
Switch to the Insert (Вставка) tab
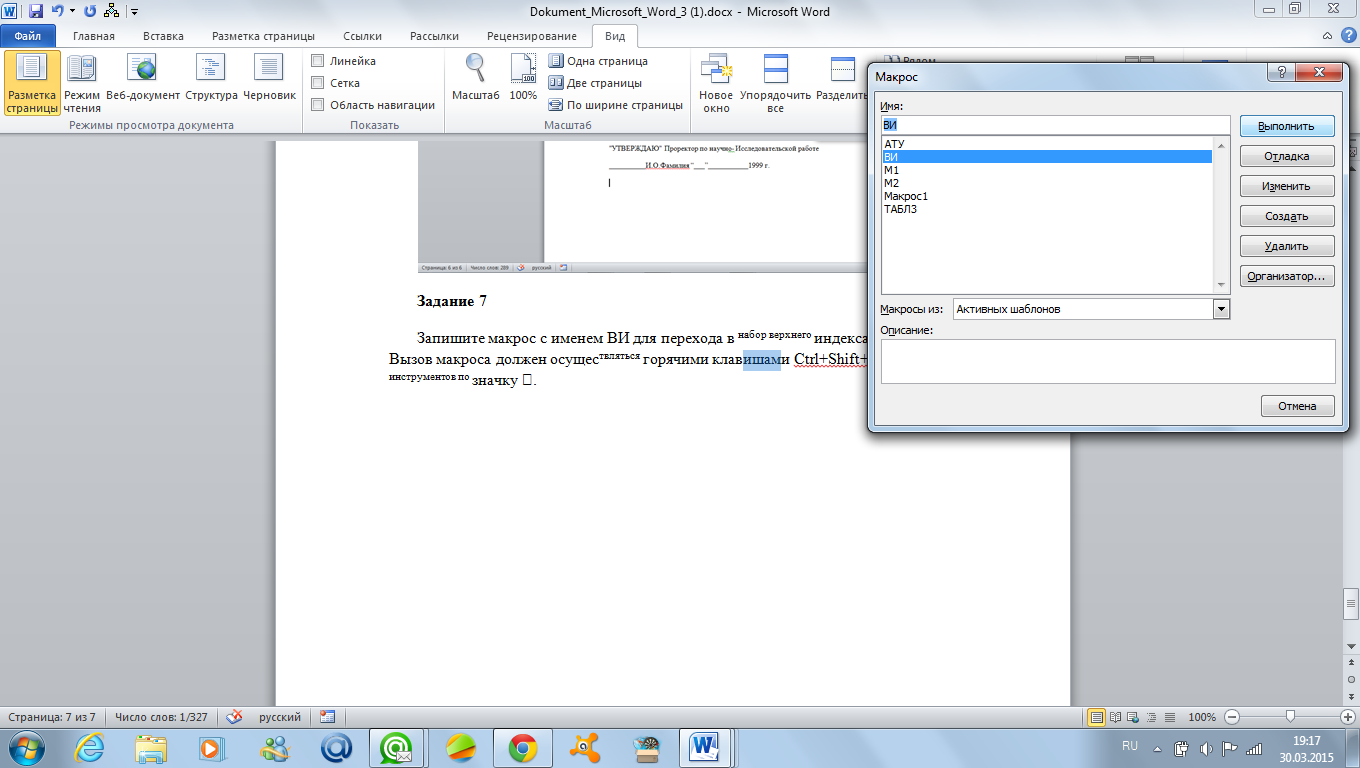tap(163, 36)
